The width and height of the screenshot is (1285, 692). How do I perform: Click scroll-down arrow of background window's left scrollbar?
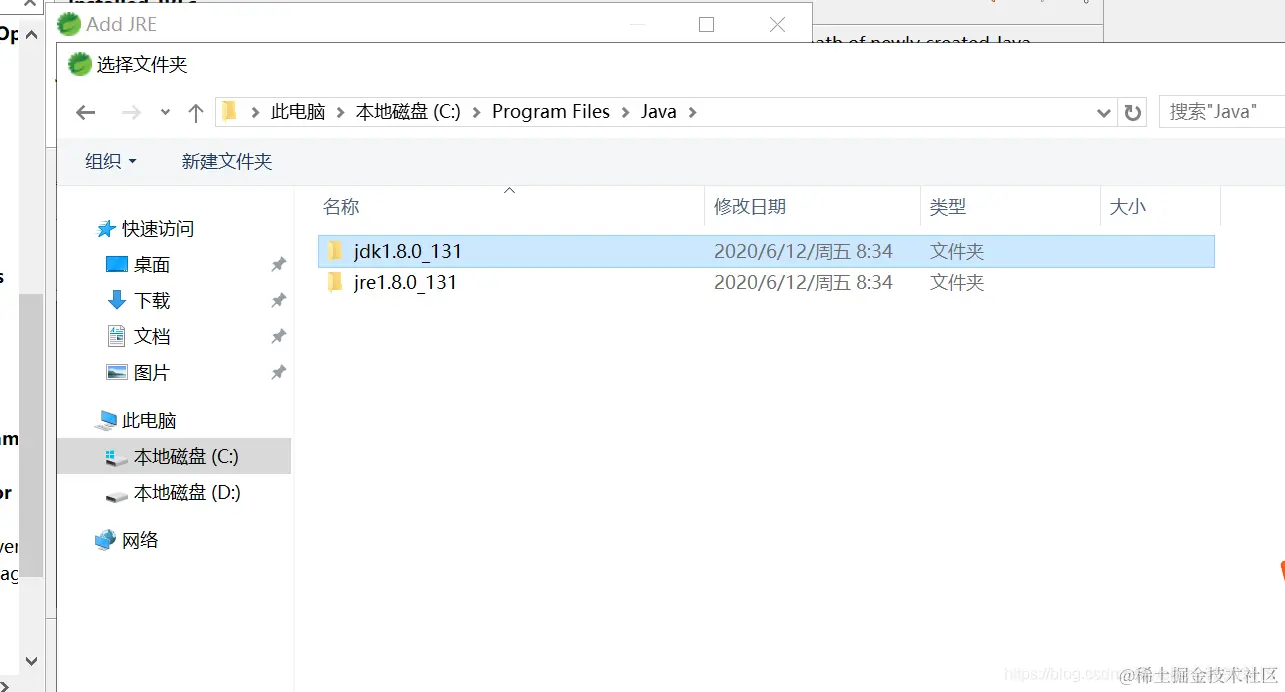[x=31, y=661]
